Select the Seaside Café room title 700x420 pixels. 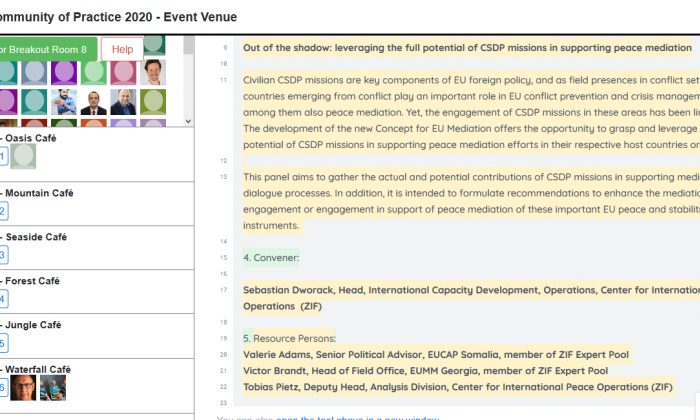pyautogui.click(x=36, y=237)
